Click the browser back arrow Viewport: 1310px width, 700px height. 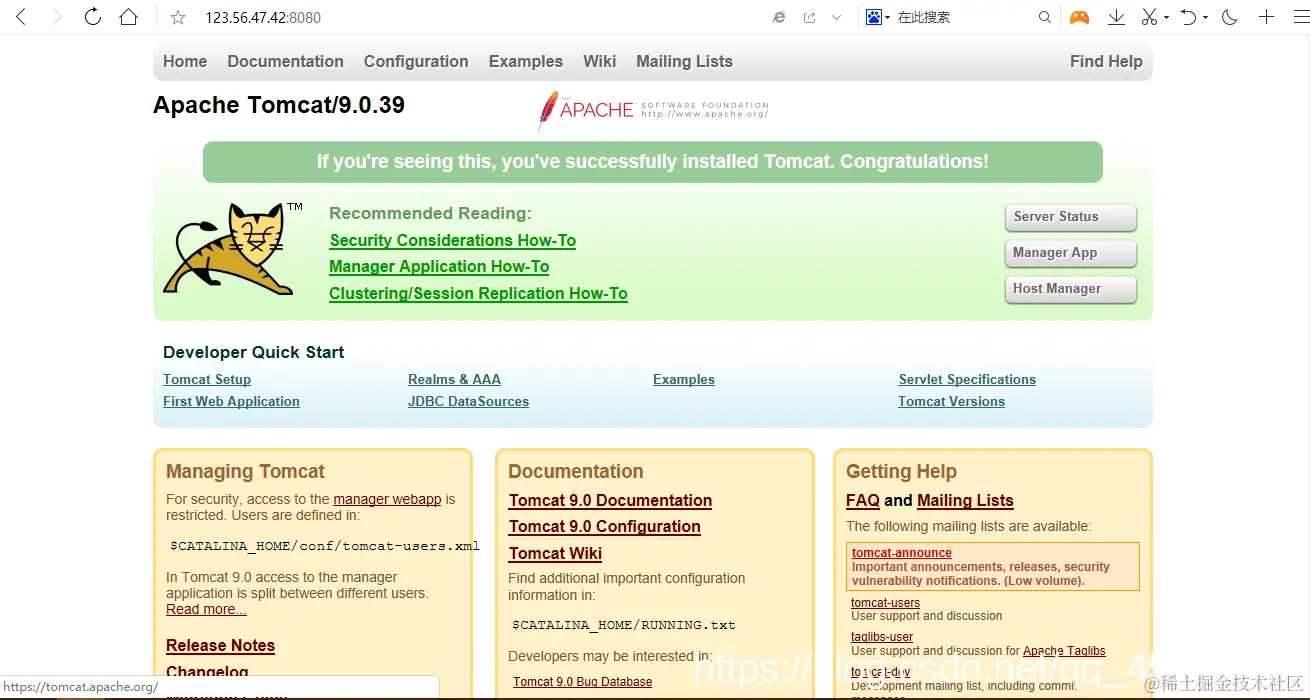point(21,17)
